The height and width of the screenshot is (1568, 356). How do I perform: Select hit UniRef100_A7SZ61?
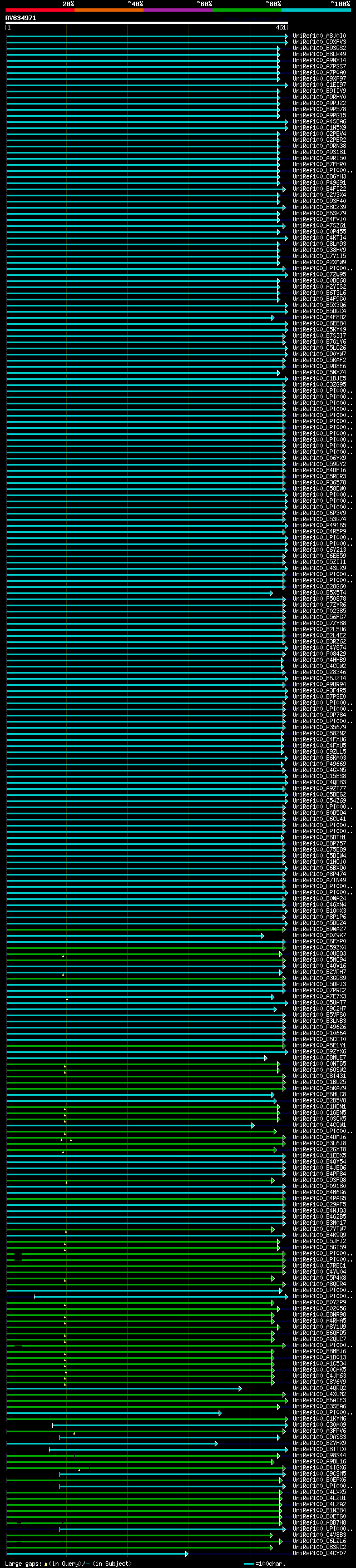pyautogui.click(x=319, y=226)
